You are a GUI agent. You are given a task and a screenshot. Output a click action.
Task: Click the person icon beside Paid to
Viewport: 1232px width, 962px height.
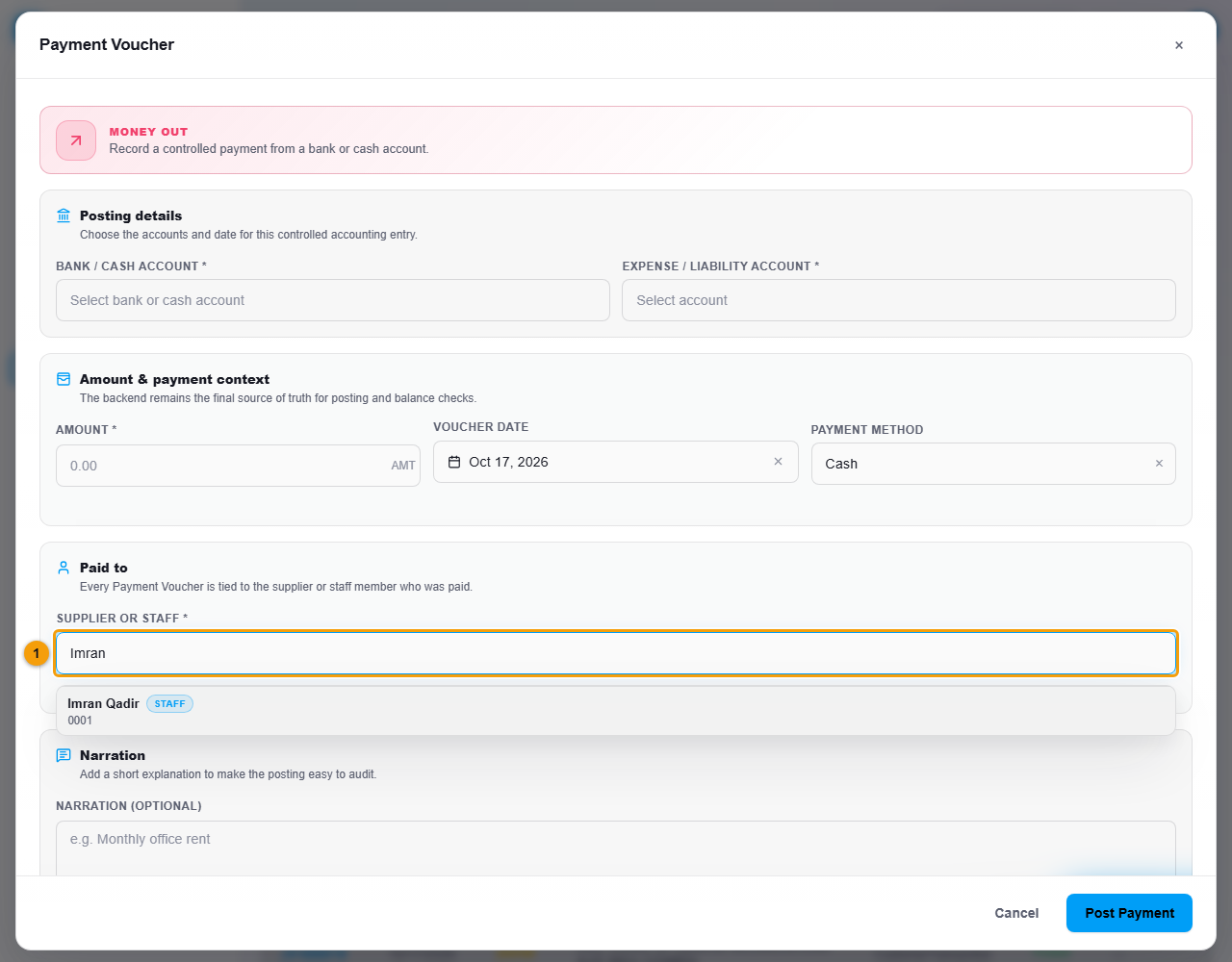64,568
